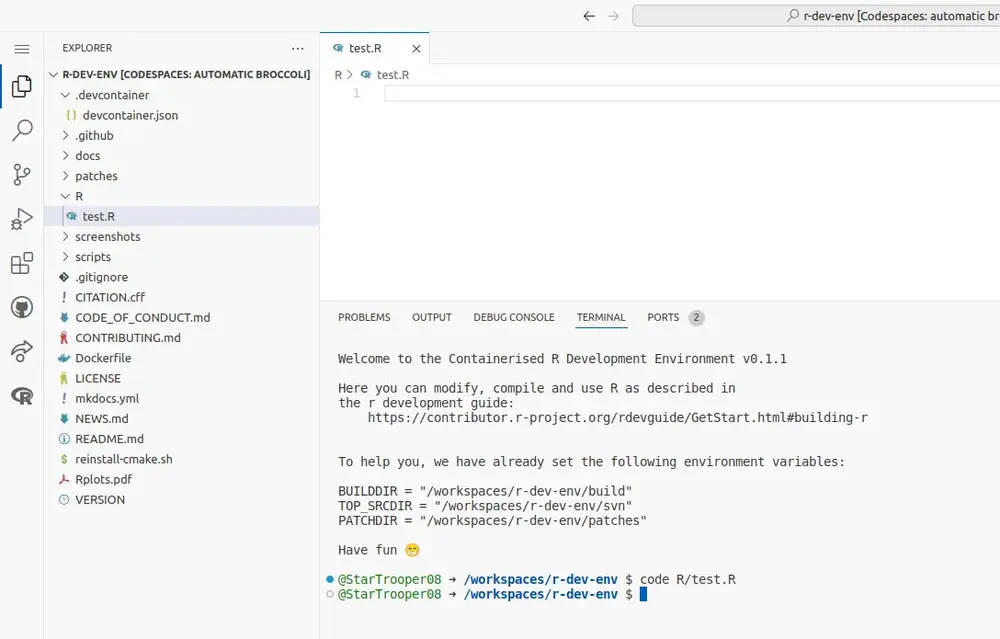The height and width of the screenshot is (639, 1000).
Task: Open the Extensions view
Action: 21,264
